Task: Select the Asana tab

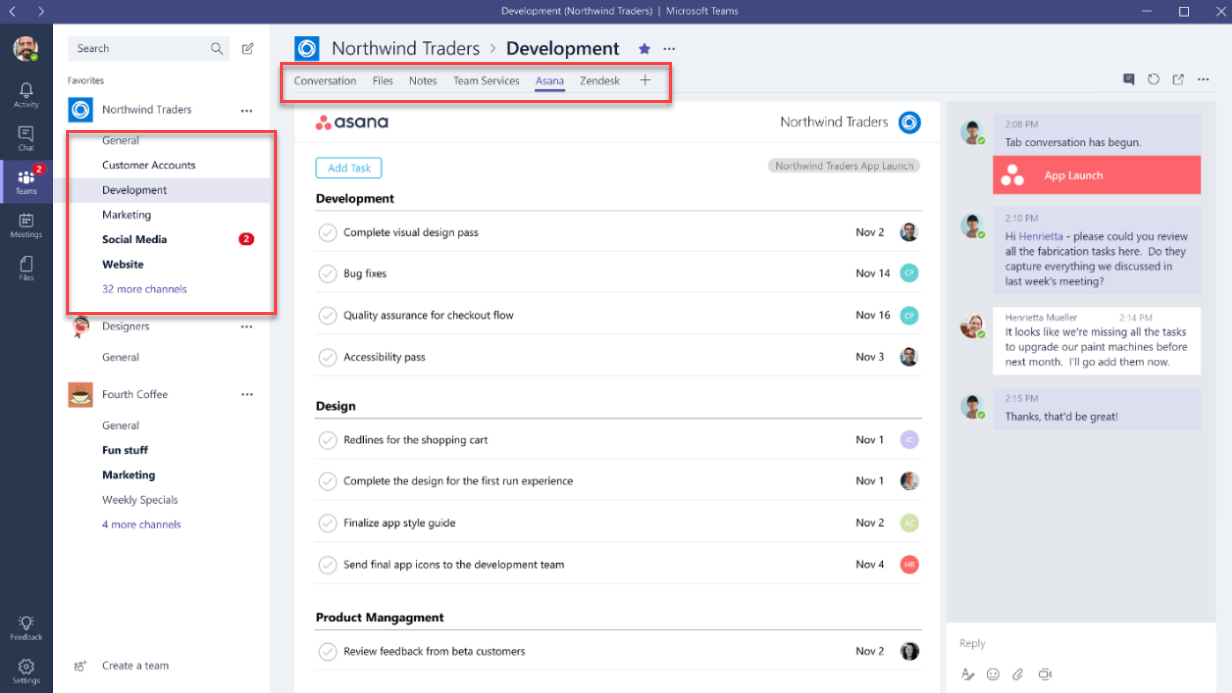Action: click(549, 81)
